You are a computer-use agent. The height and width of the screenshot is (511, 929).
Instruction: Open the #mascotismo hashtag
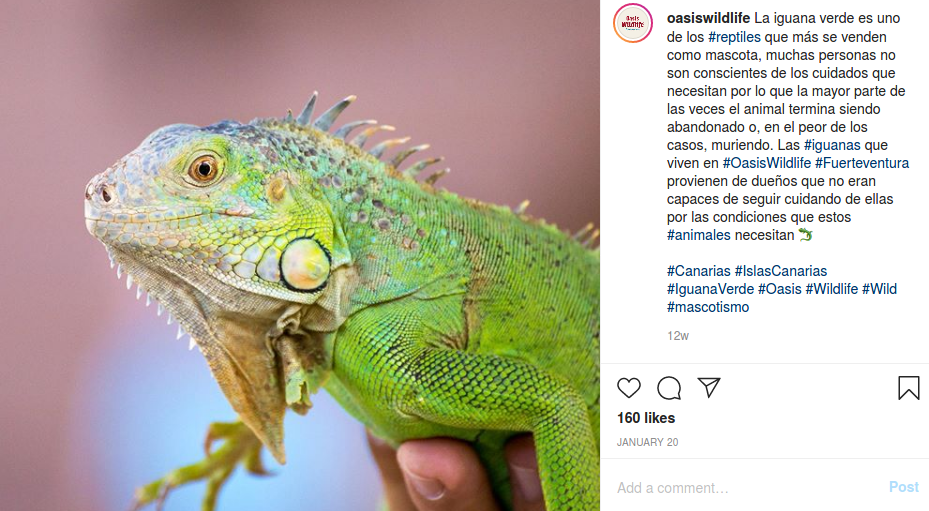(x=707, y=307)
